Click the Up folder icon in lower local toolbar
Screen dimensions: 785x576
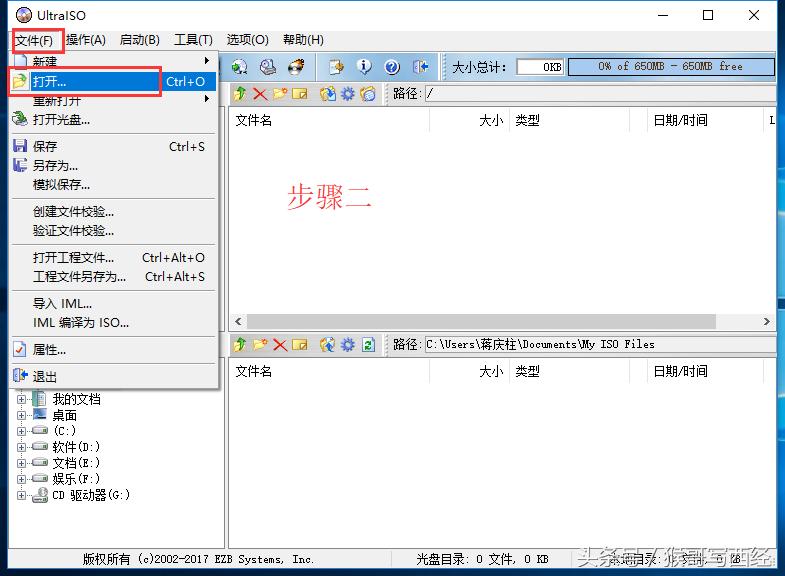click(240, 344)
